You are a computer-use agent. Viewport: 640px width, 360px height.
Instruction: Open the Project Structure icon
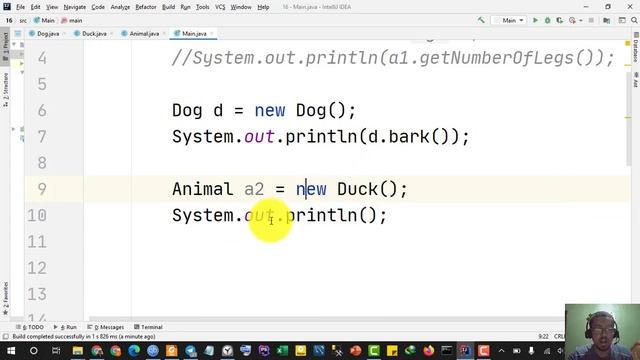point(607,20)
